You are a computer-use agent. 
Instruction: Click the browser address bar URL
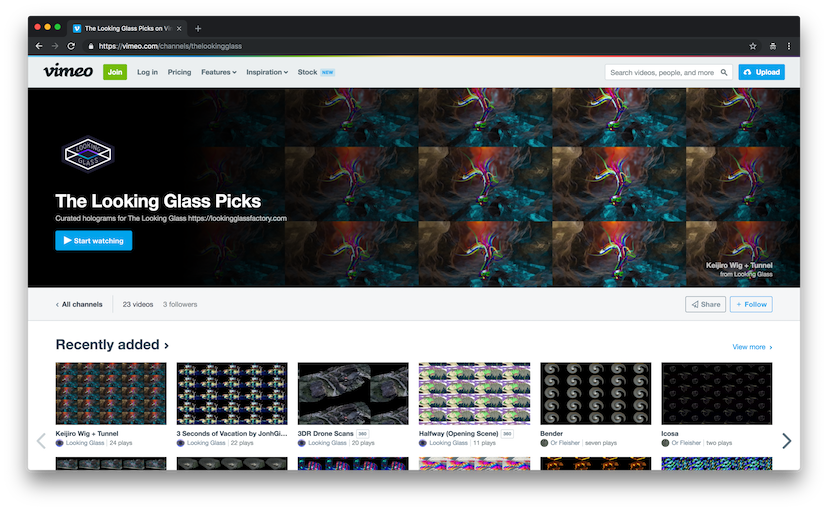pyautogui.click(x=170, y=46)
